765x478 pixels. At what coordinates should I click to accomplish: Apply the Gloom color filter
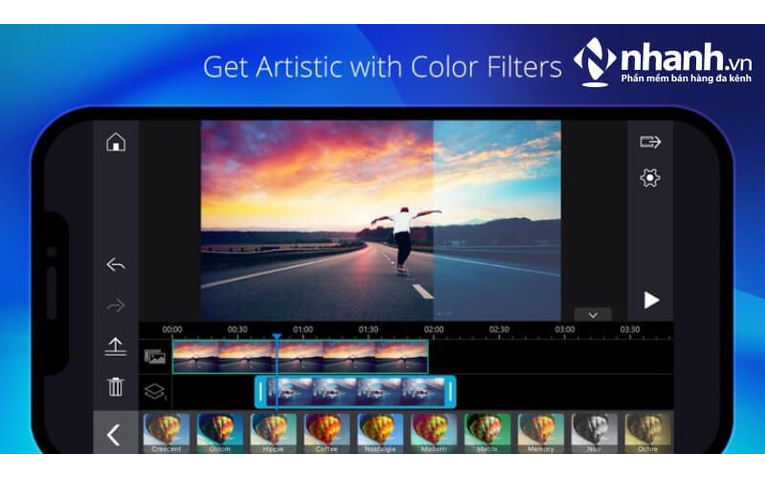pos(220,433)
